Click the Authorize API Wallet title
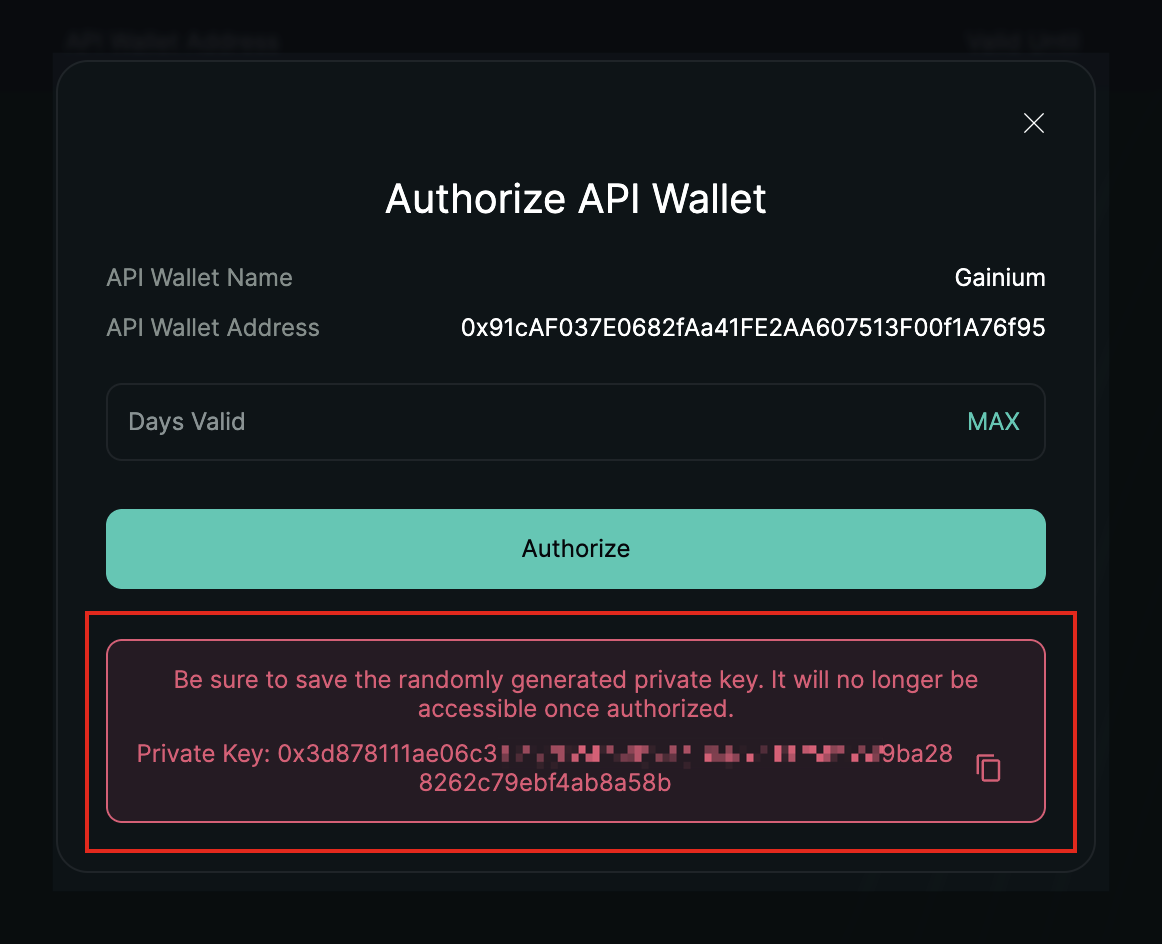This screenshot has width=1162, height=944. tap(576, 199)
